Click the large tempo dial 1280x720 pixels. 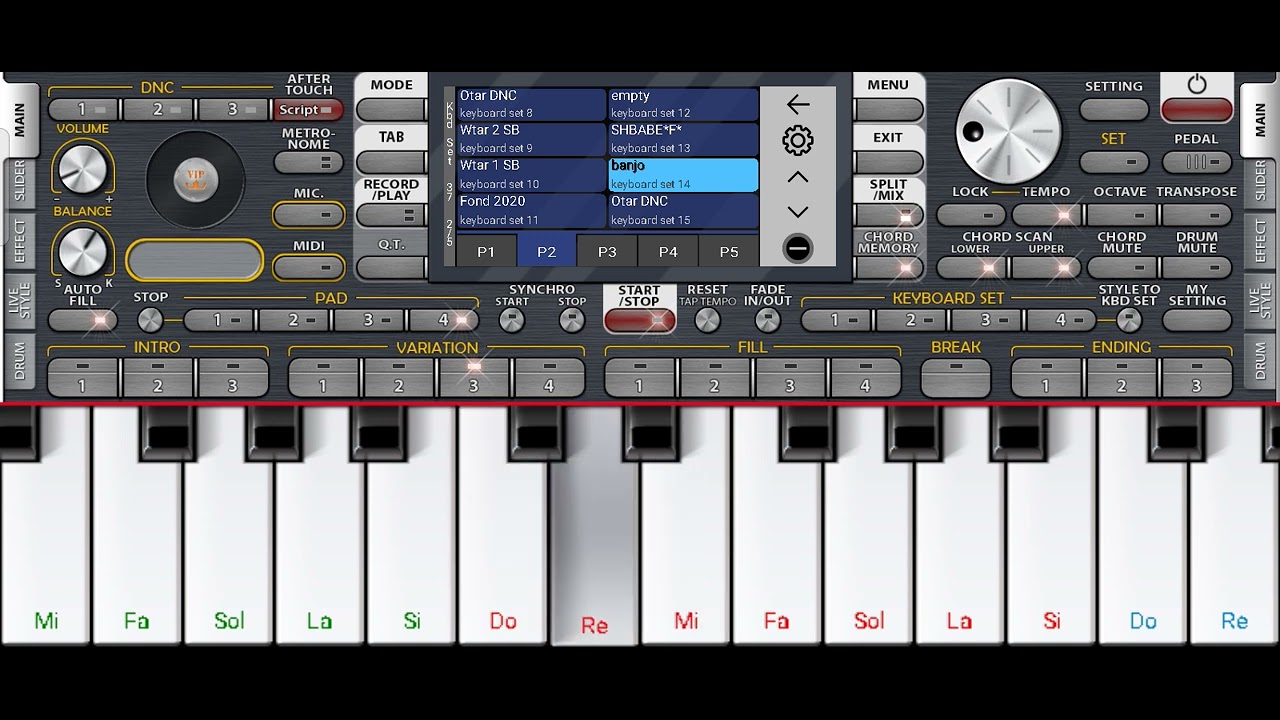1008,131
